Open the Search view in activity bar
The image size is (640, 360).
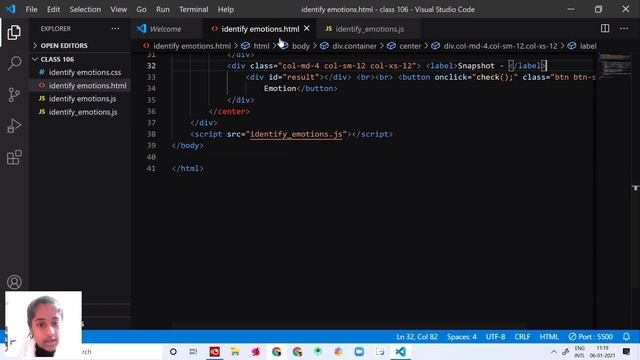coord(14,63)
